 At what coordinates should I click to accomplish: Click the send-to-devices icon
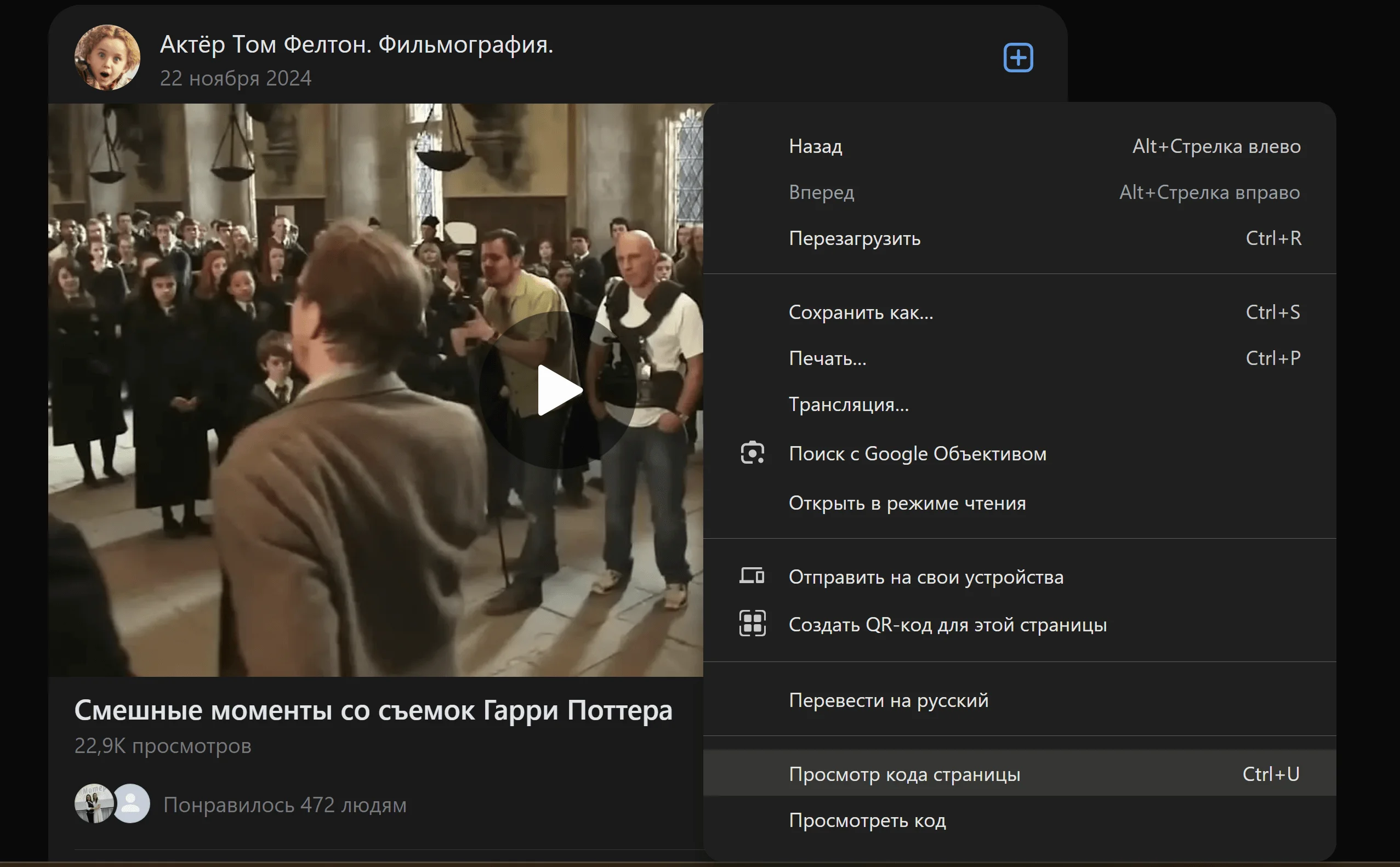752,575
